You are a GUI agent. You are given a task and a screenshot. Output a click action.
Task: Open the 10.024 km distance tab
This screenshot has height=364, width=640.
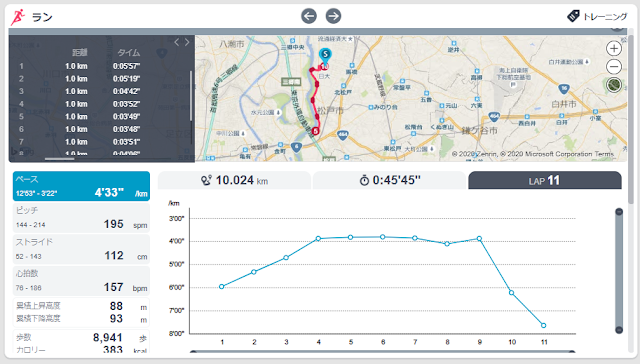(234, 180)
